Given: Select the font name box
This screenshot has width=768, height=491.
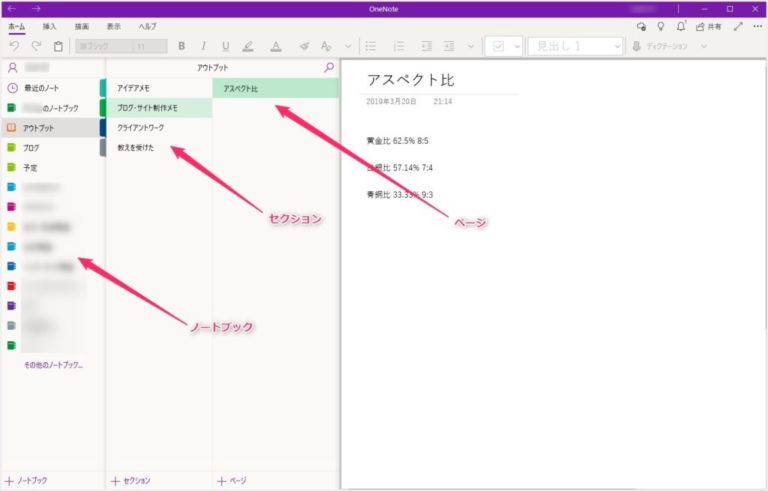Looking at the screenshot, I should point(104,46).
